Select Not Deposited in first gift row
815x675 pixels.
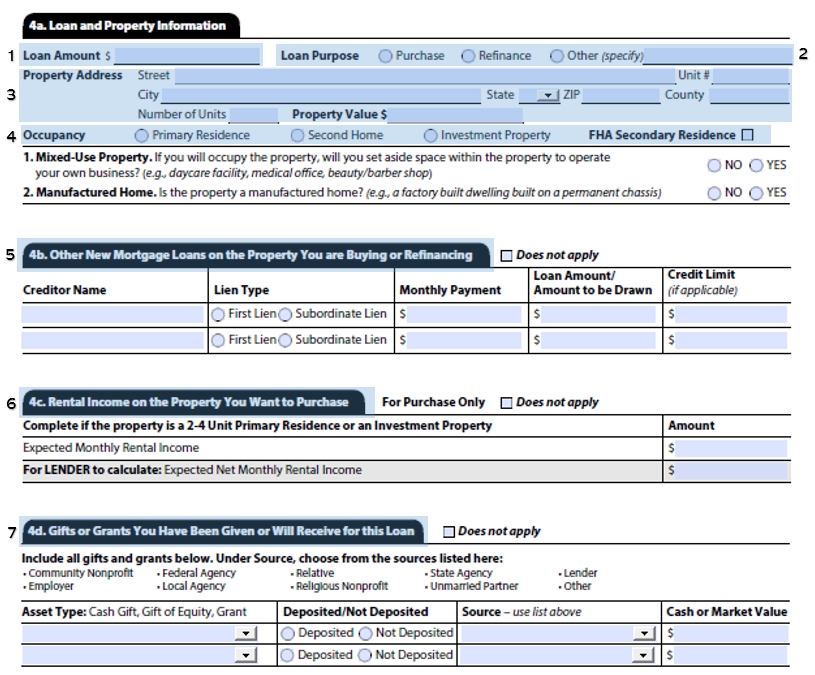click(366, 633)
